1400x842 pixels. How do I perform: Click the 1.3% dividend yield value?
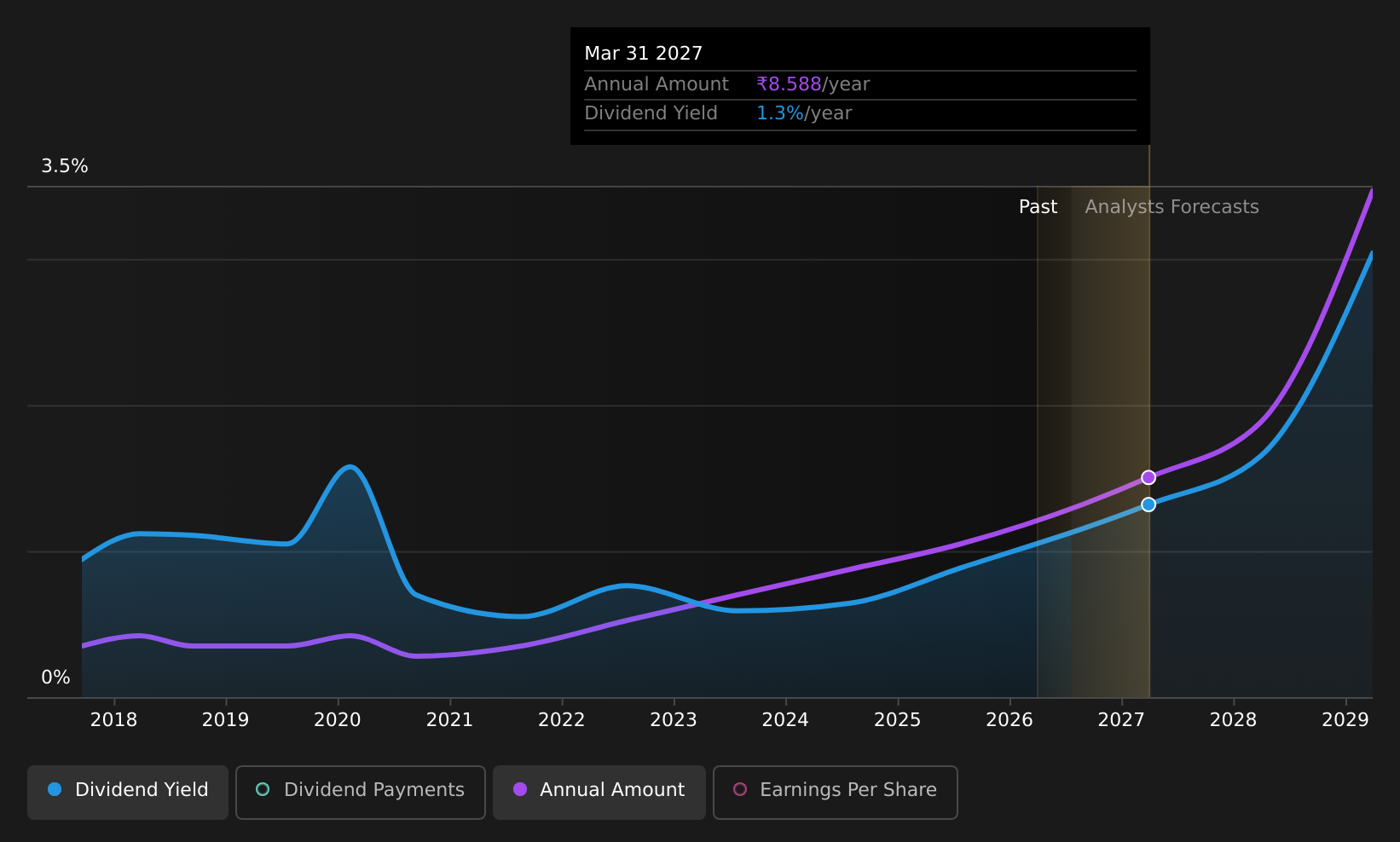click(780, 113)
